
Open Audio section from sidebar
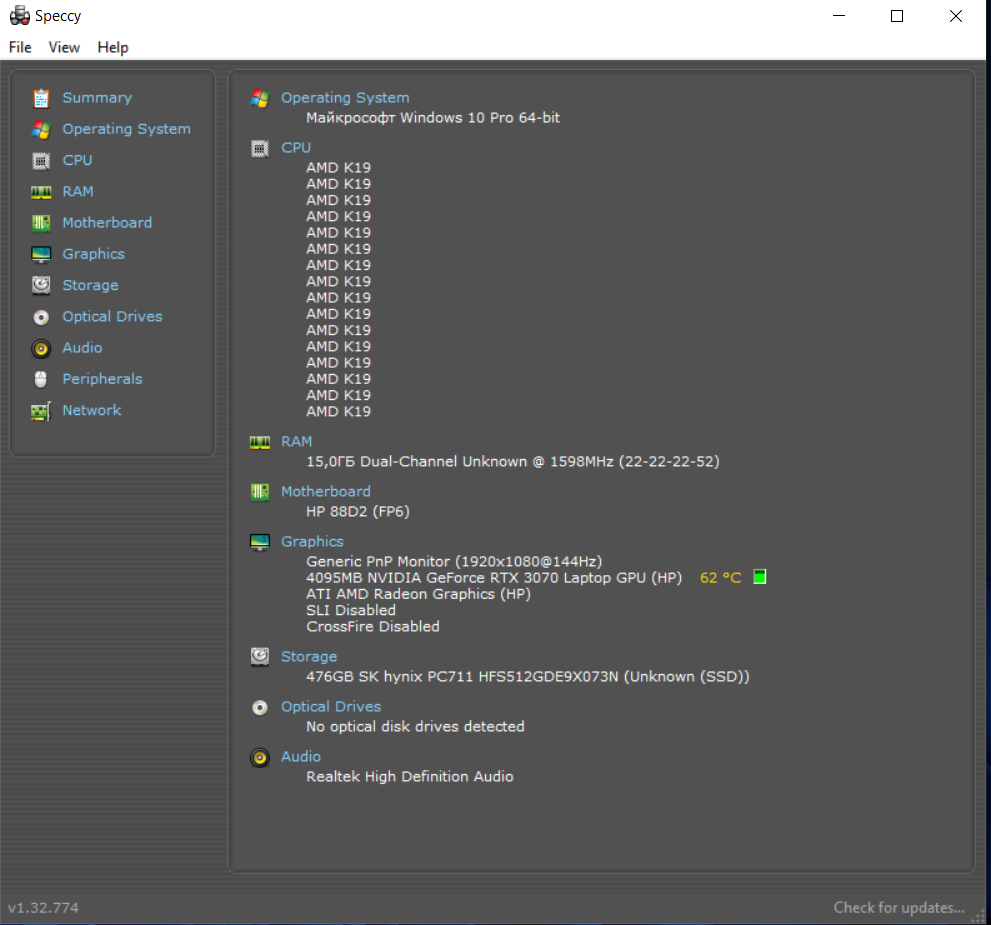pos(82,348)
